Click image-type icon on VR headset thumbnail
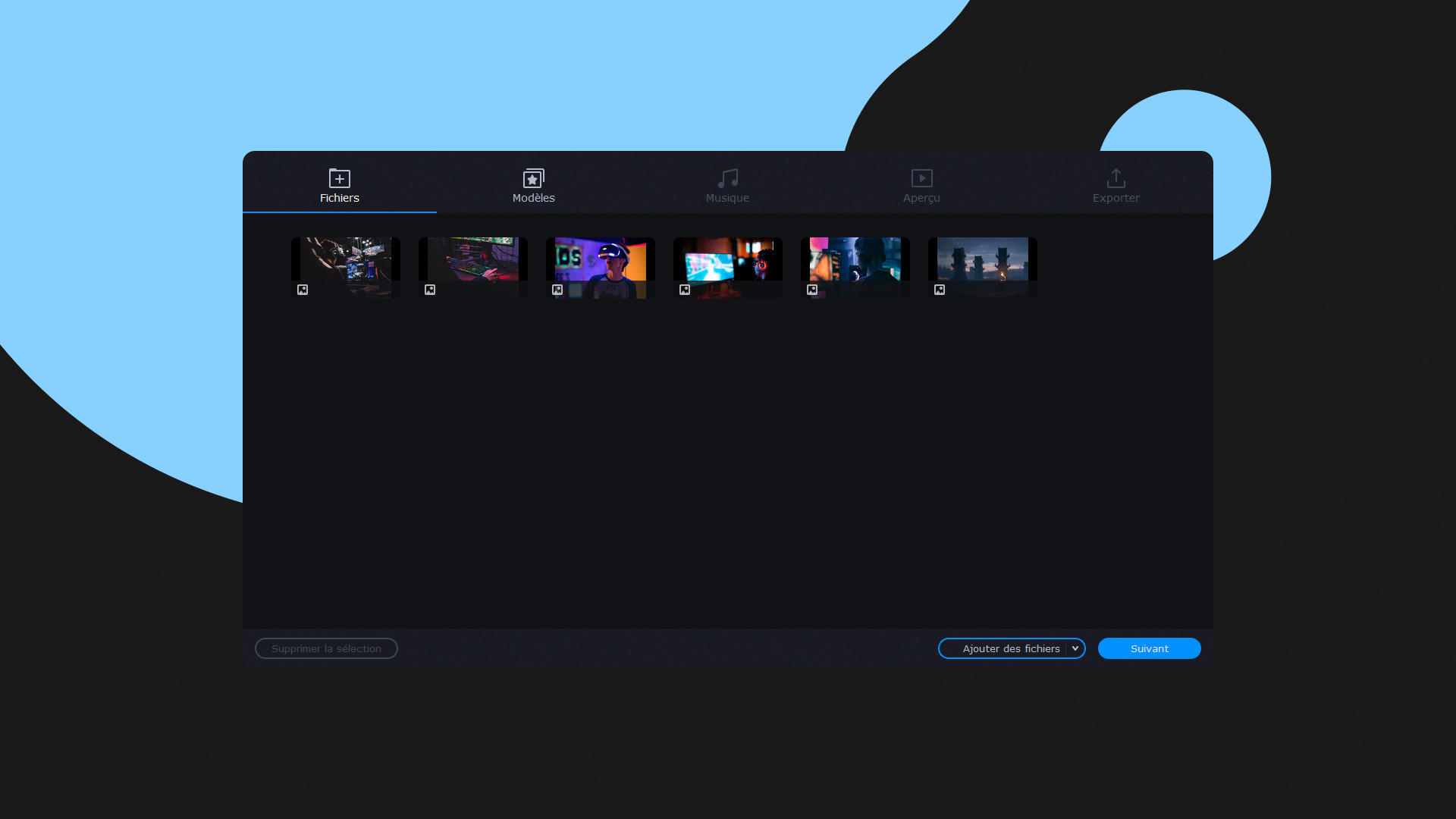The height and width of the screenshot is (819, 1456). point(557,290)
